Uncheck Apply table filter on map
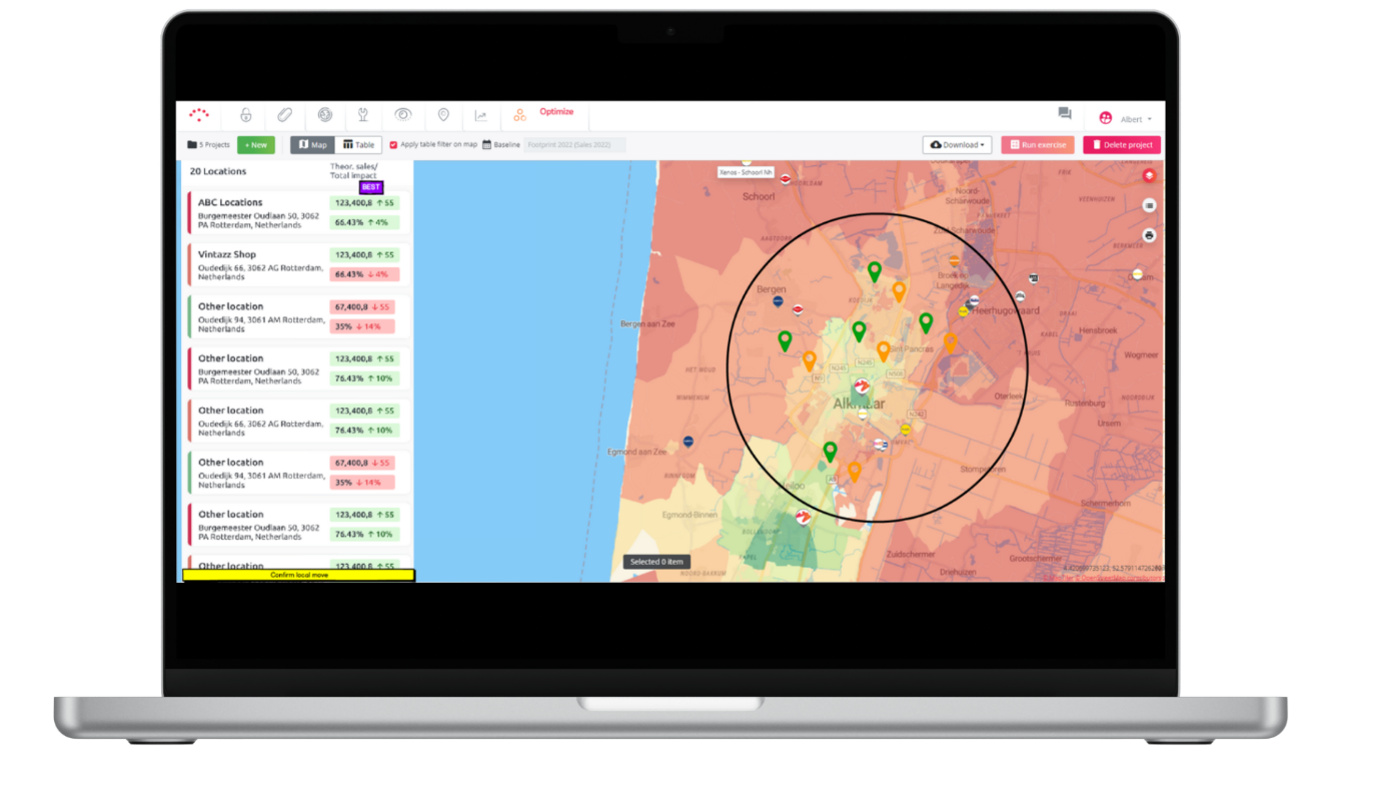Image resolution: width=1390 pixels, height=785 pixels. tap(393, 145)
